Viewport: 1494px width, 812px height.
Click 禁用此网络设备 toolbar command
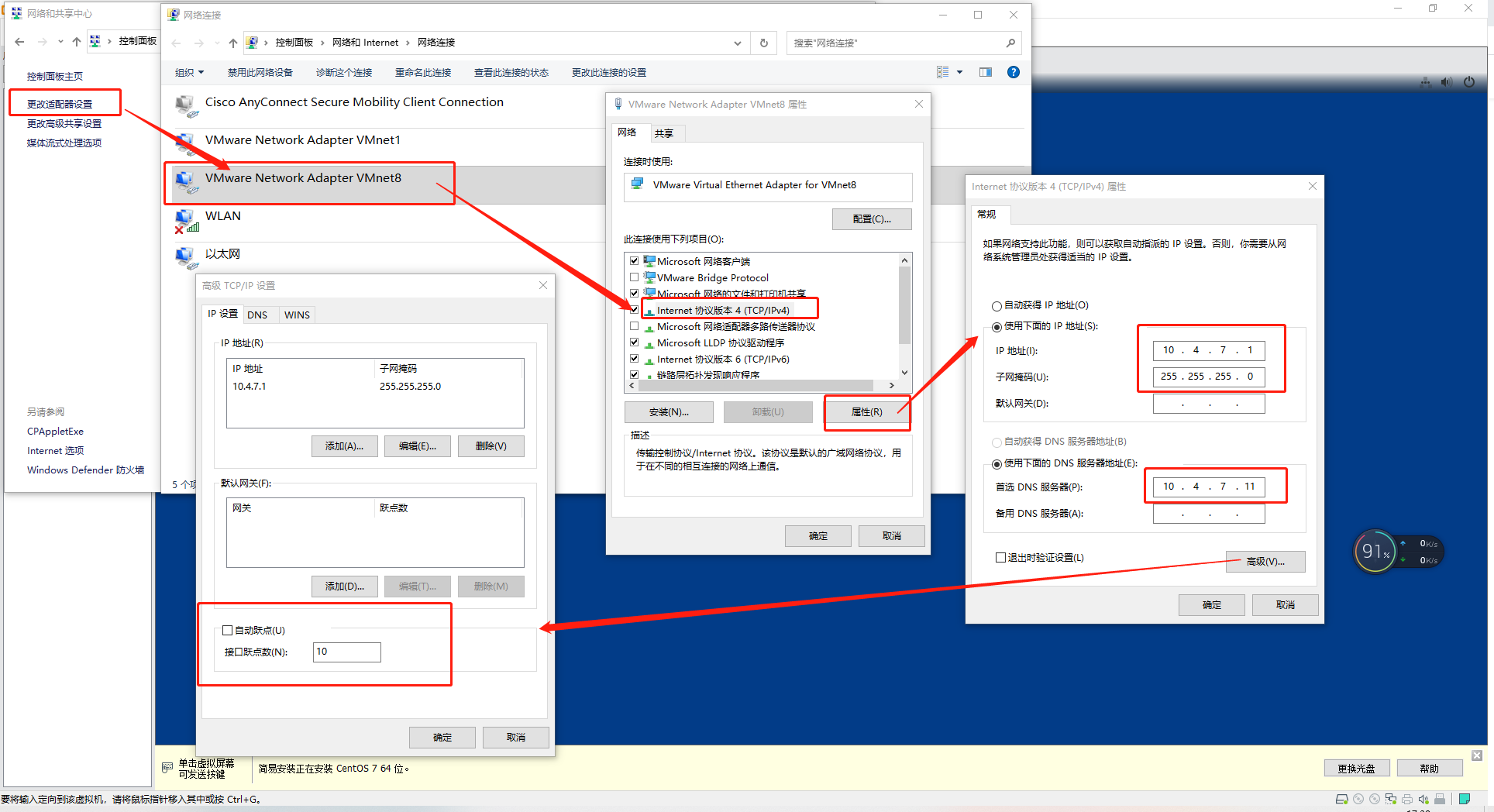click(260, 72)
